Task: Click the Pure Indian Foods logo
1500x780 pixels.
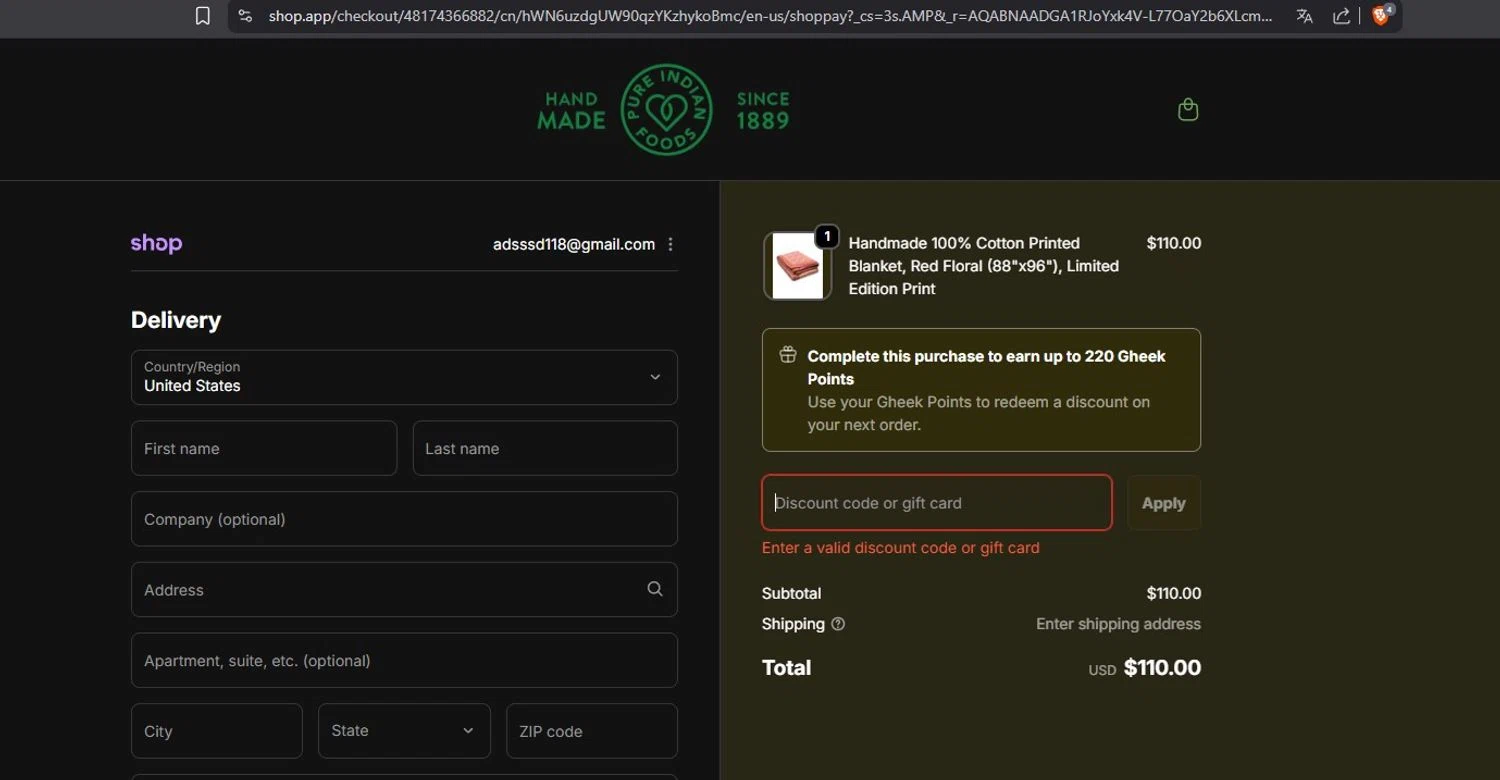Action: 664,110
